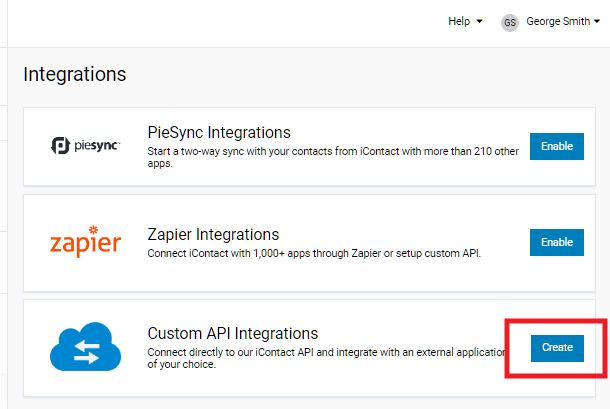Open the George Smith account menu

click(x=563, y=21)
